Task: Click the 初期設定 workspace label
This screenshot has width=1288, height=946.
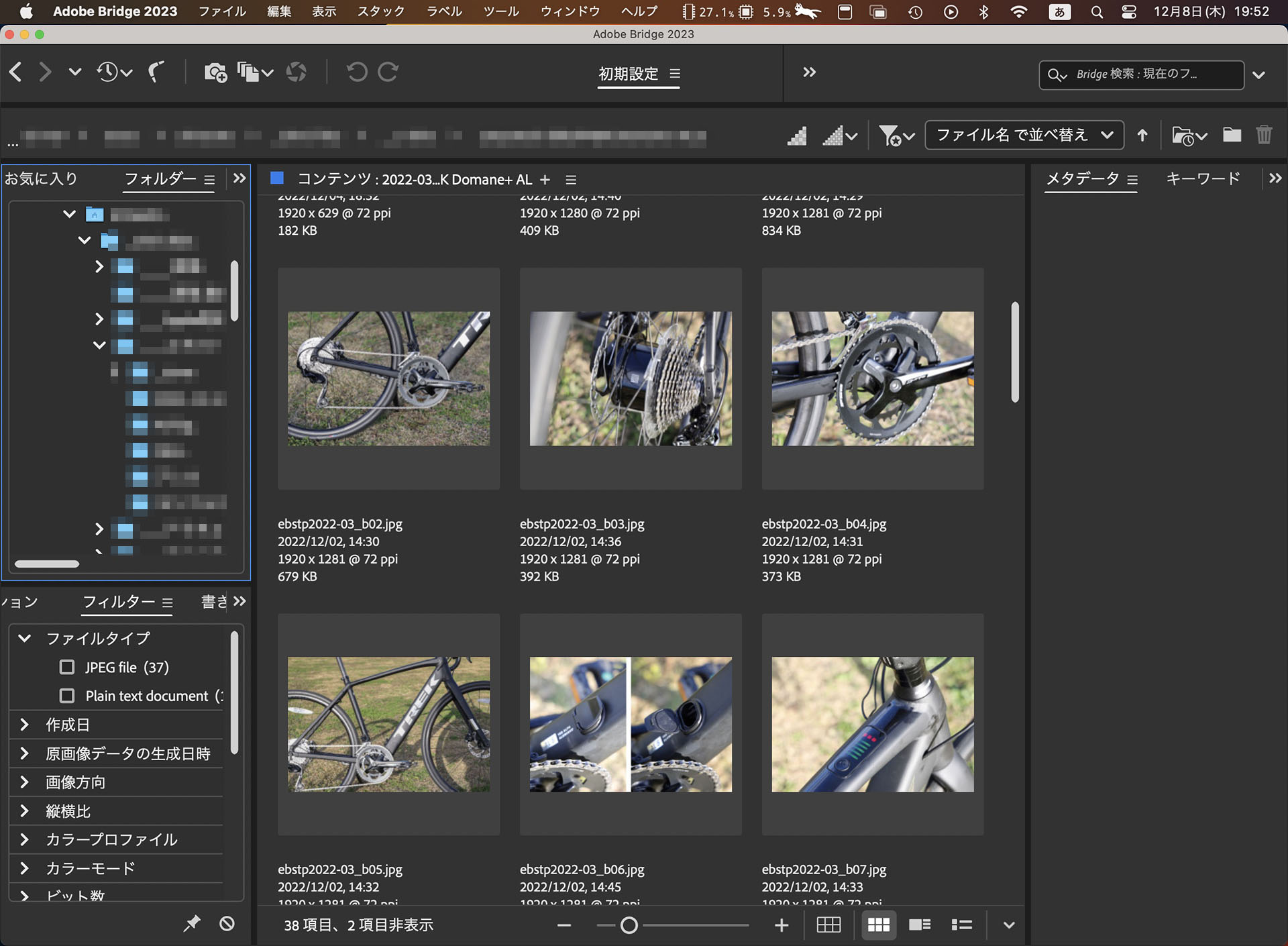Action: [628, 74]
